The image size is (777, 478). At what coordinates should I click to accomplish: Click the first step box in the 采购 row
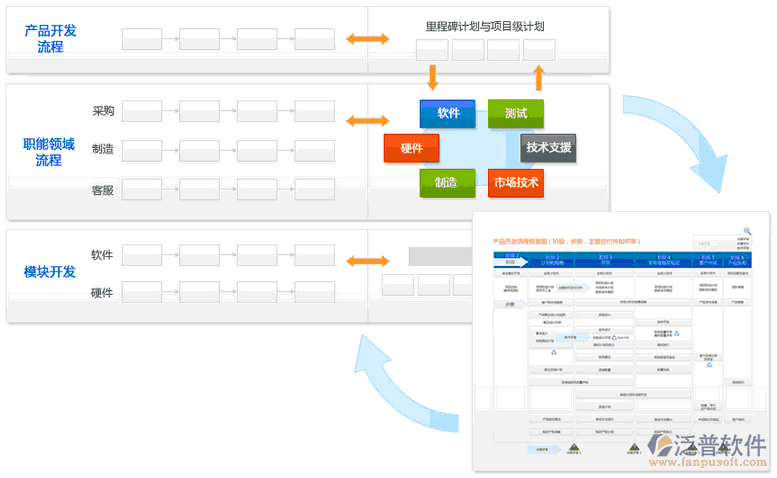pos(142,111)
